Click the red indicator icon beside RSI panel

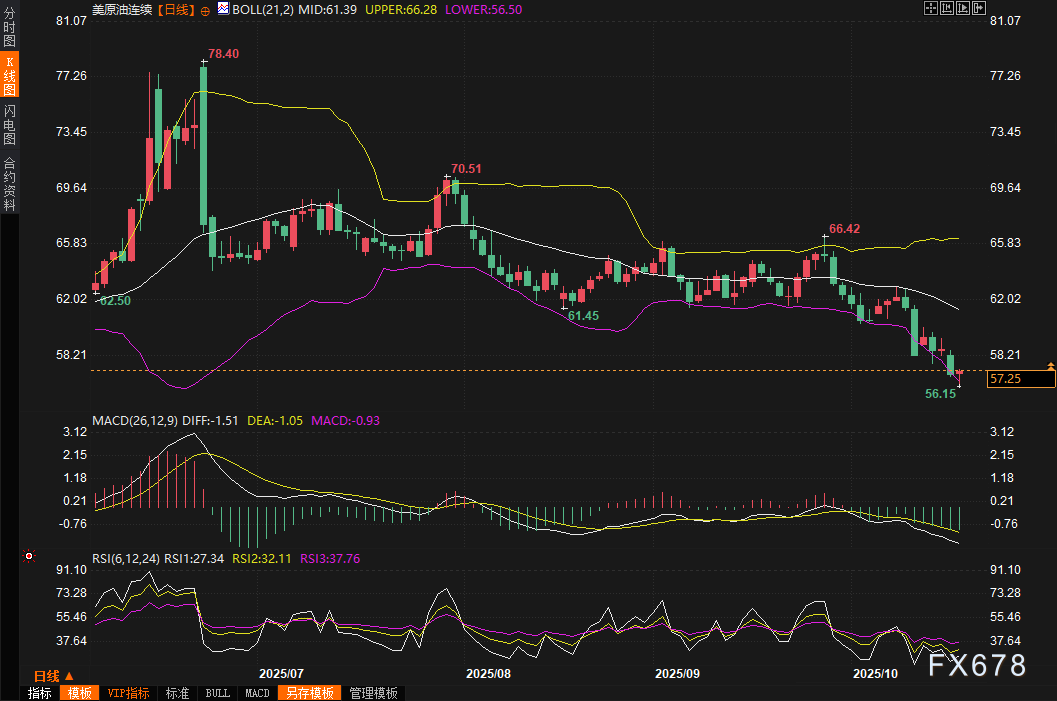[x=29, y=556]
